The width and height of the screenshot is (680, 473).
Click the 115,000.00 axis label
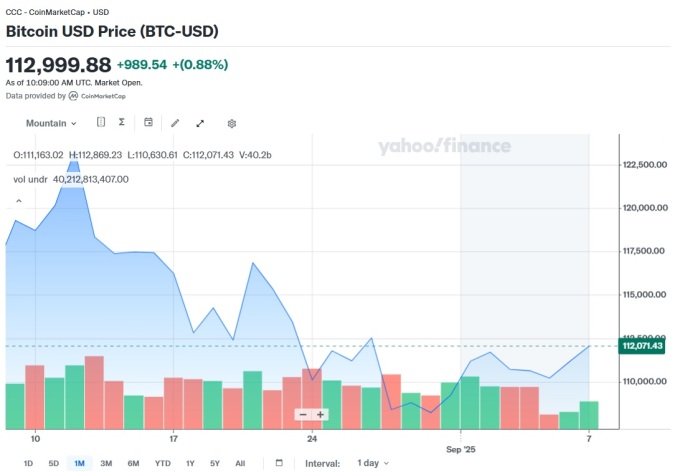644,295
